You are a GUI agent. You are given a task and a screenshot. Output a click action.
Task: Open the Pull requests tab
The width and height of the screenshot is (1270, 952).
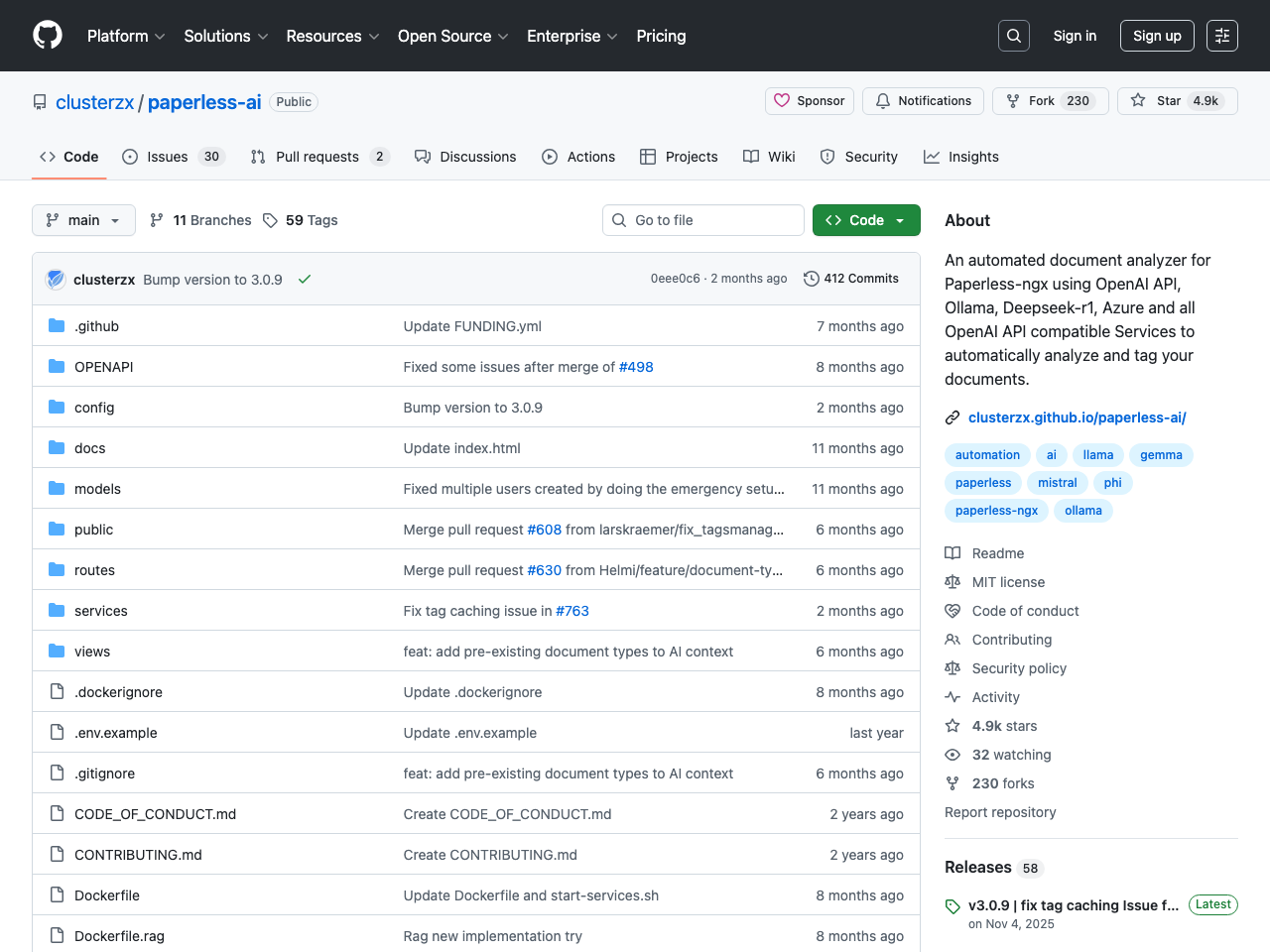[x=317, y=157]
